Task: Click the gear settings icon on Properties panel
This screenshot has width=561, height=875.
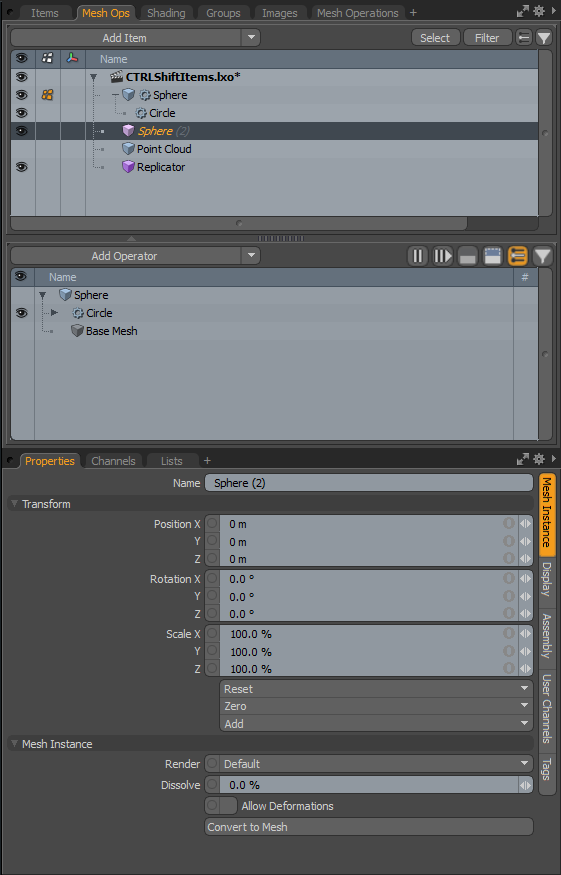Action: tap(539, 459)
